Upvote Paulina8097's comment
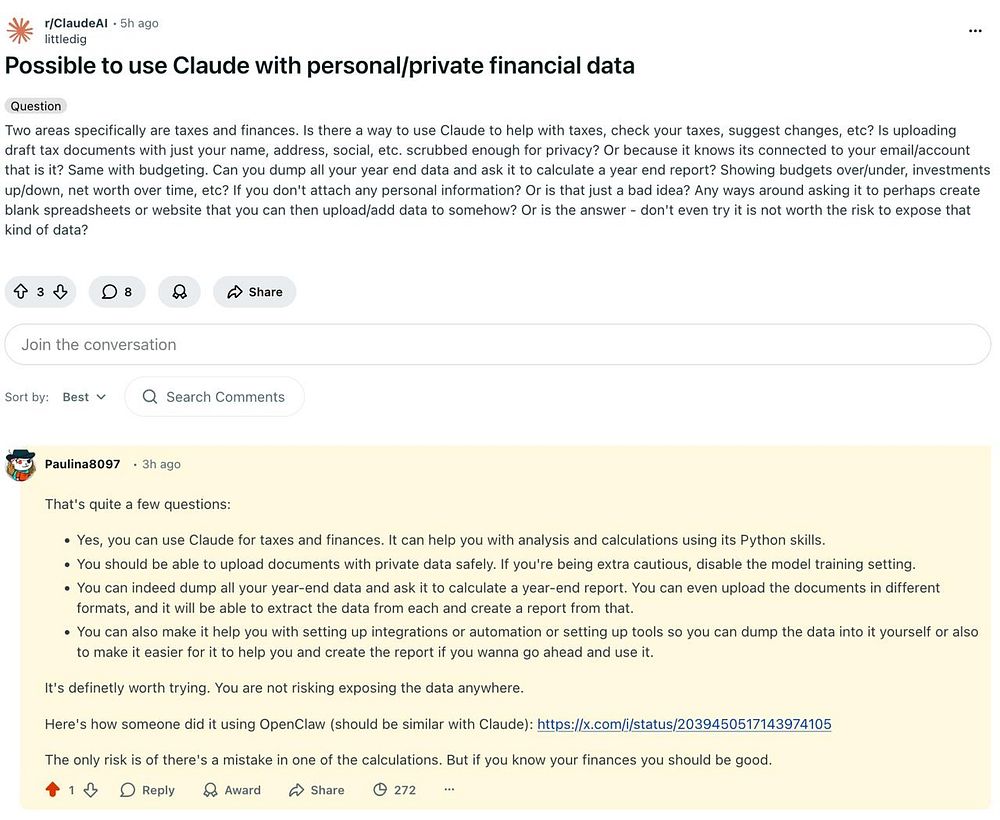1000x820 pixels. [53, 790]
